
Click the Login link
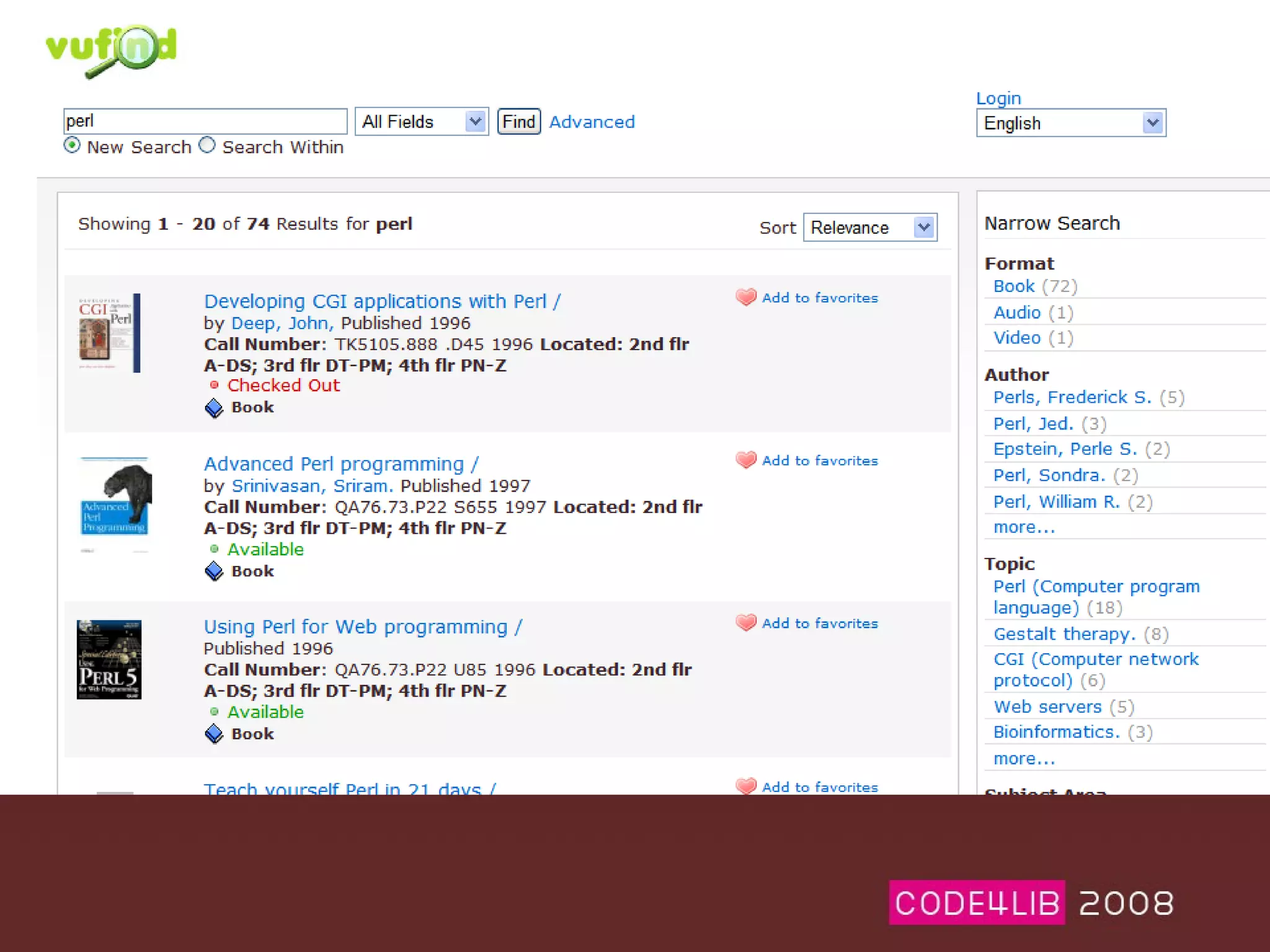998,99
